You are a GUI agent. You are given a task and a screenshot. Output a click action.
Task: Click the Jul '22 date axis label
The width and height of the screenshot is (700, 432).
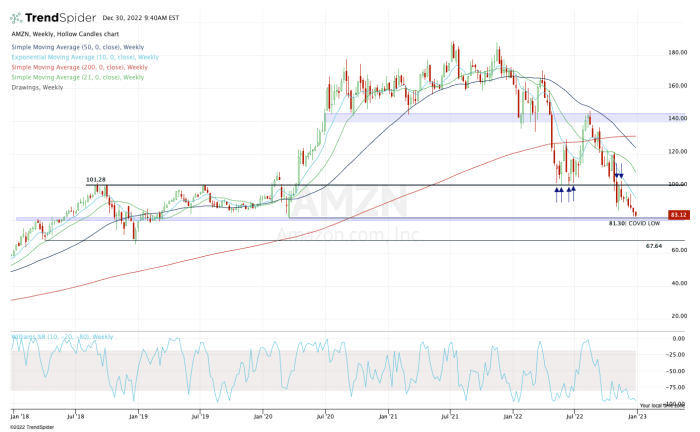click(x=574, y=417)
